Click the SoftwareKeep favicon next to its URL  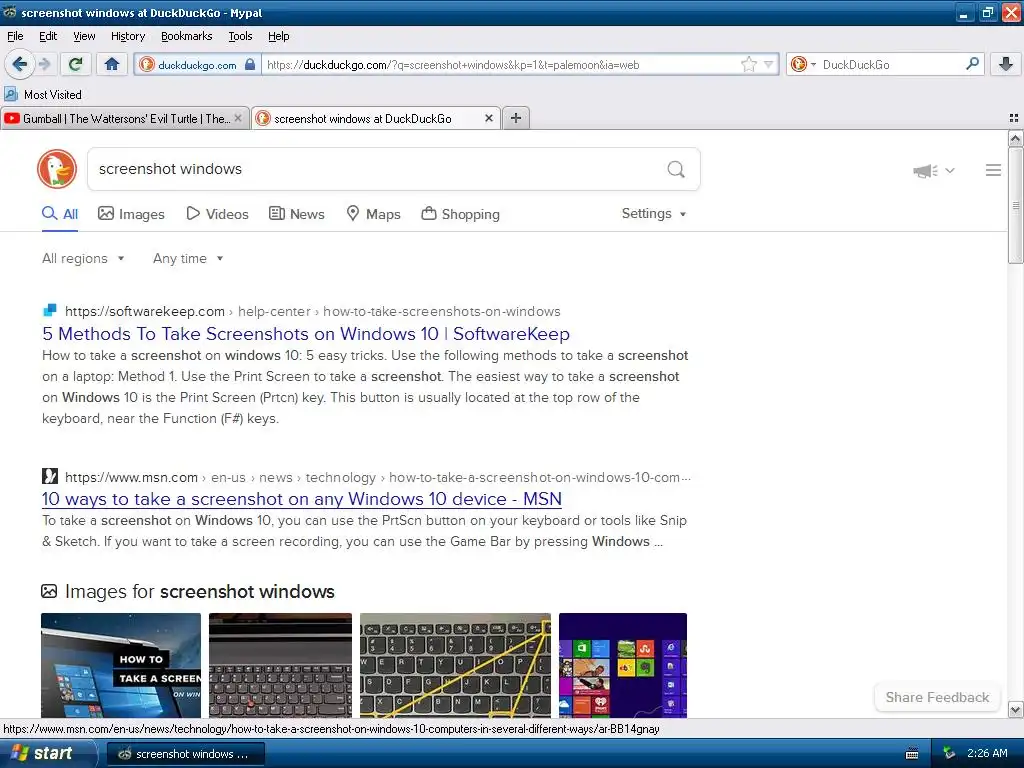(x=50, y=310)
